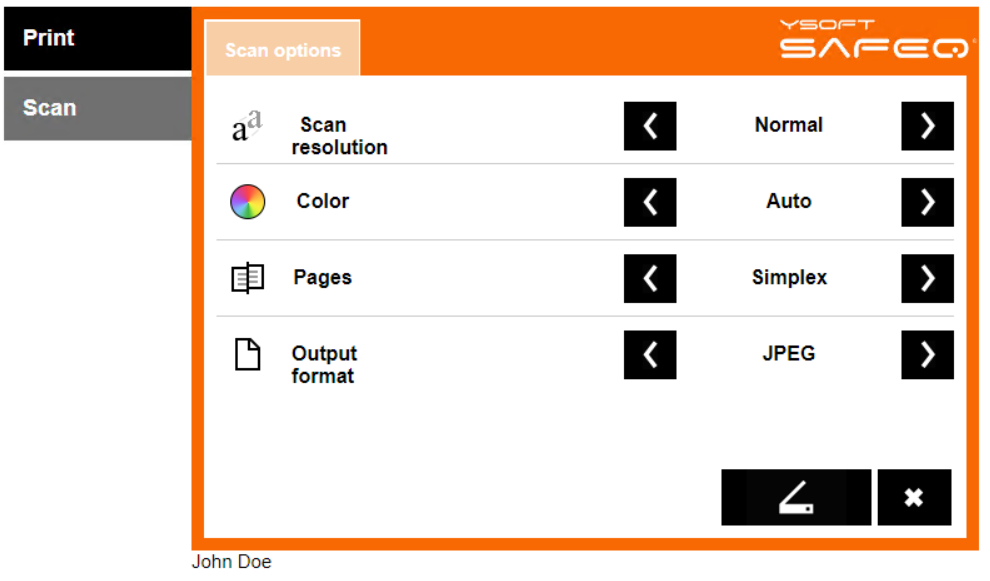
Task: Select the Scan menu item
Action: point(97,108)
